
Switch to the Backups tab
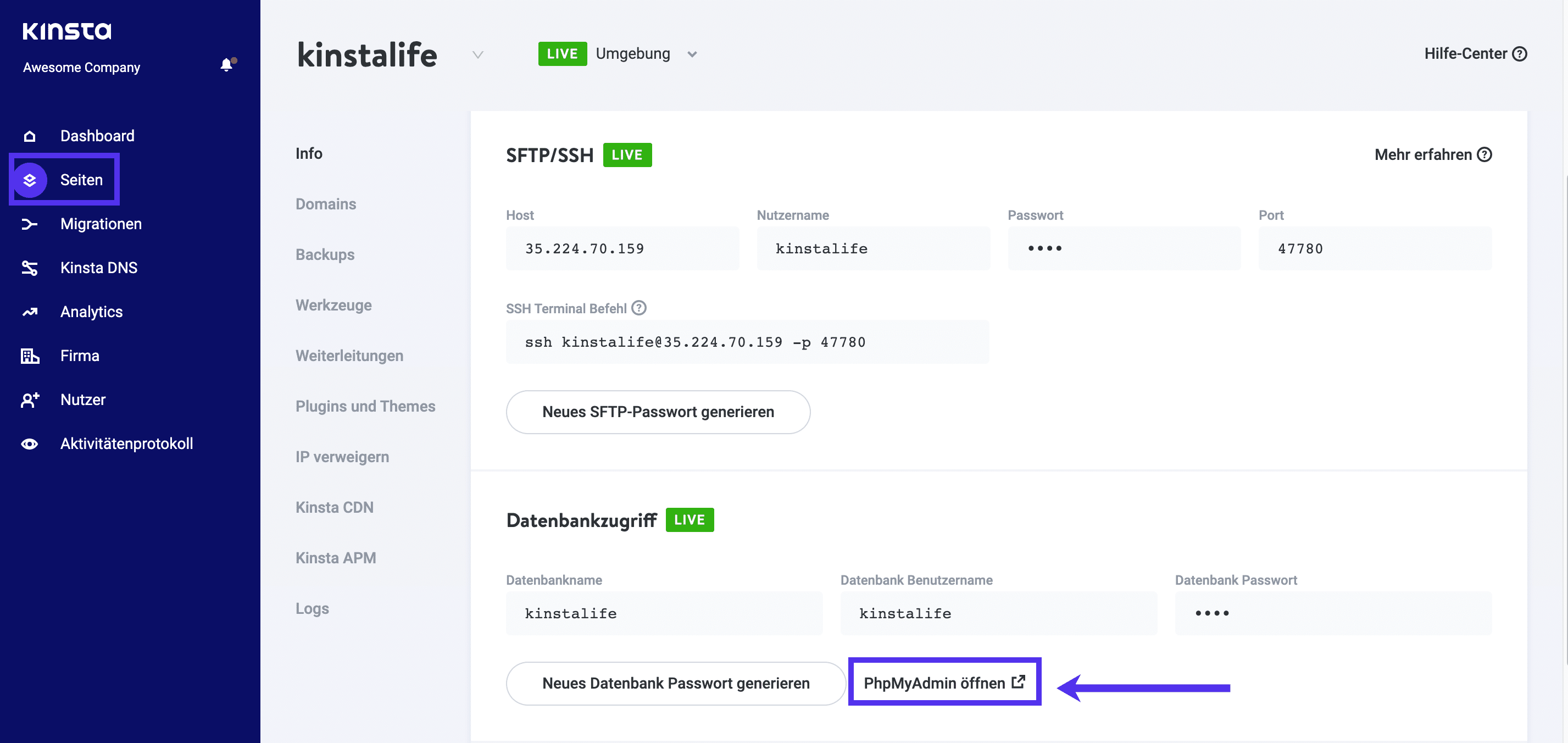tap(325, 254)
